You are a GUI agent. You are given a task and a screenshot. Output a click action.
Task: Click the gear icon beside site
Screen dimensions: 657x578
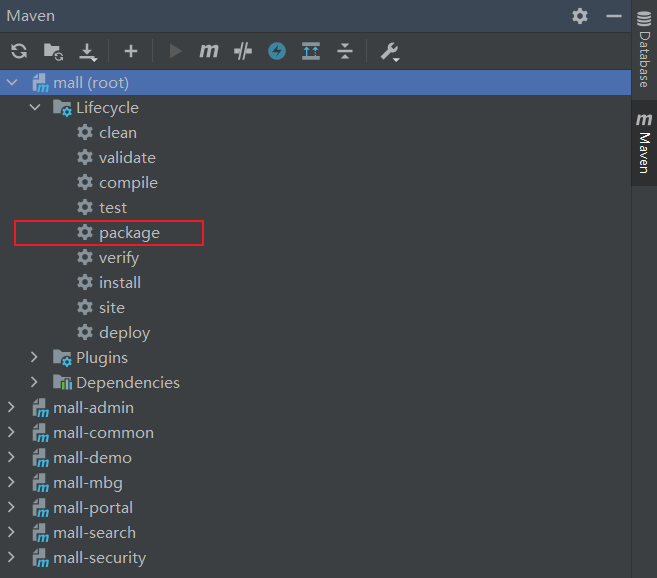click(x=85, y=307)
